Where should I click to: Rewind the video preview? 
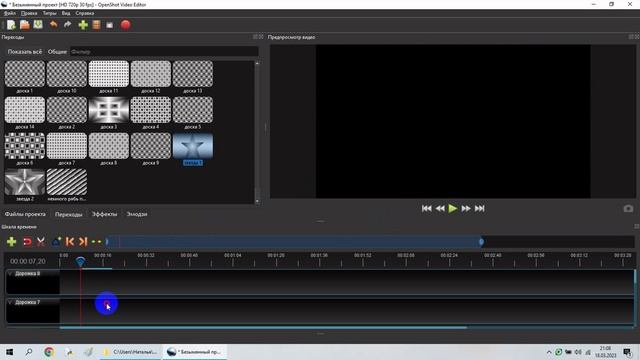tap(440, 209)
